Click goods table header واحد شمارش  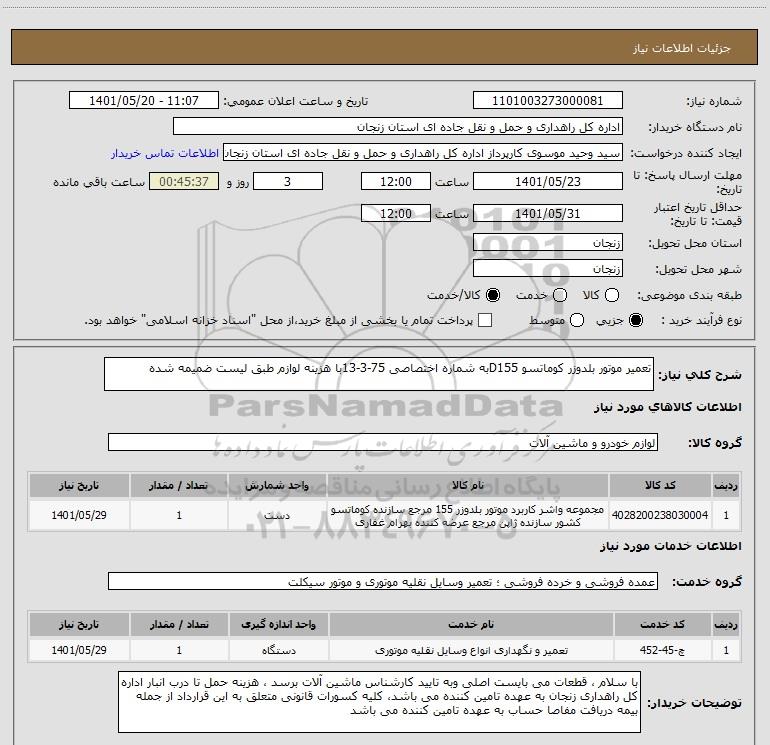point(277,485)
